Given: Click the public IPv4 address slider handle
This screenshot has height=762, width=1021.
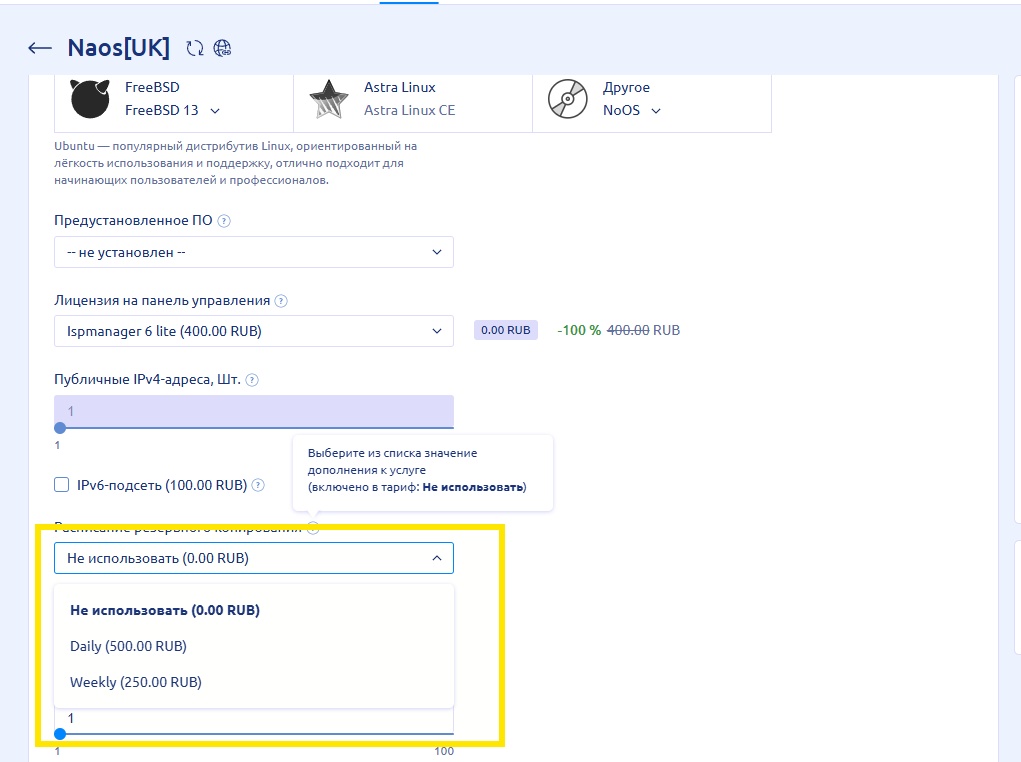Looking at the screenshot, I should pos(60,428).
